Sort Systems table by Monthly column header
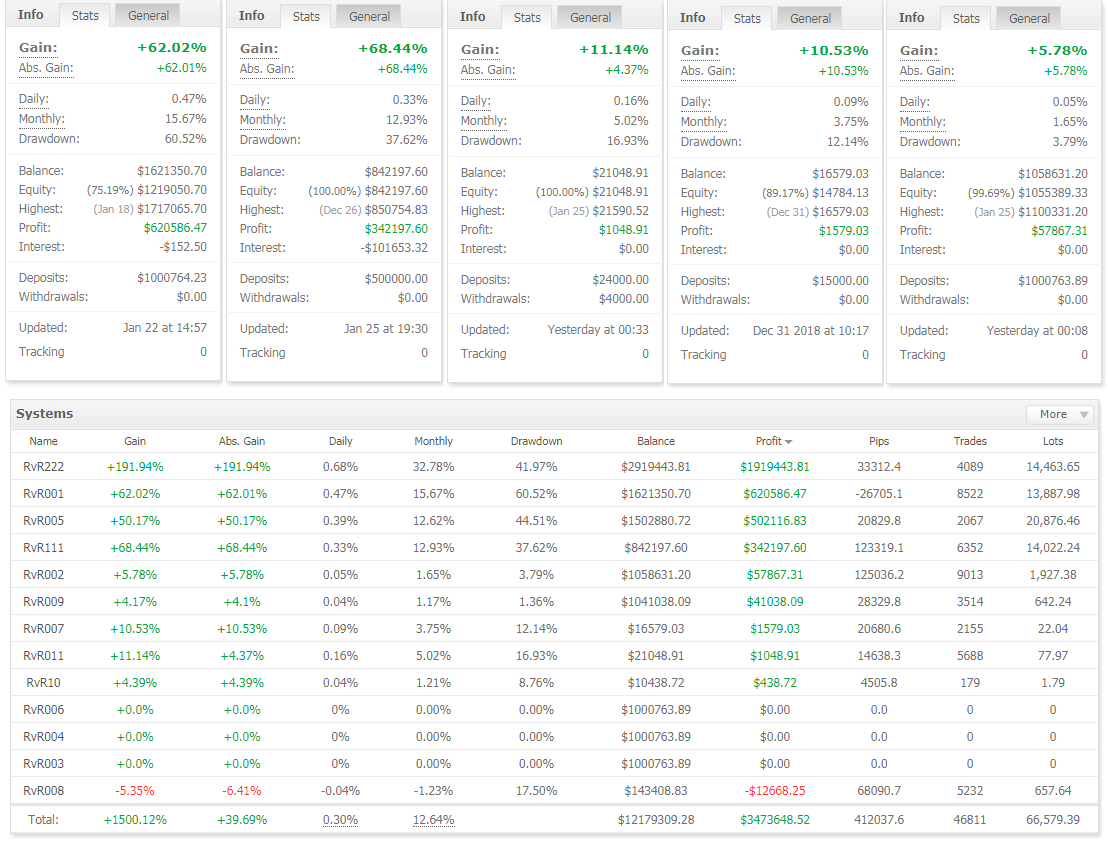 click(x=433, y=441)
